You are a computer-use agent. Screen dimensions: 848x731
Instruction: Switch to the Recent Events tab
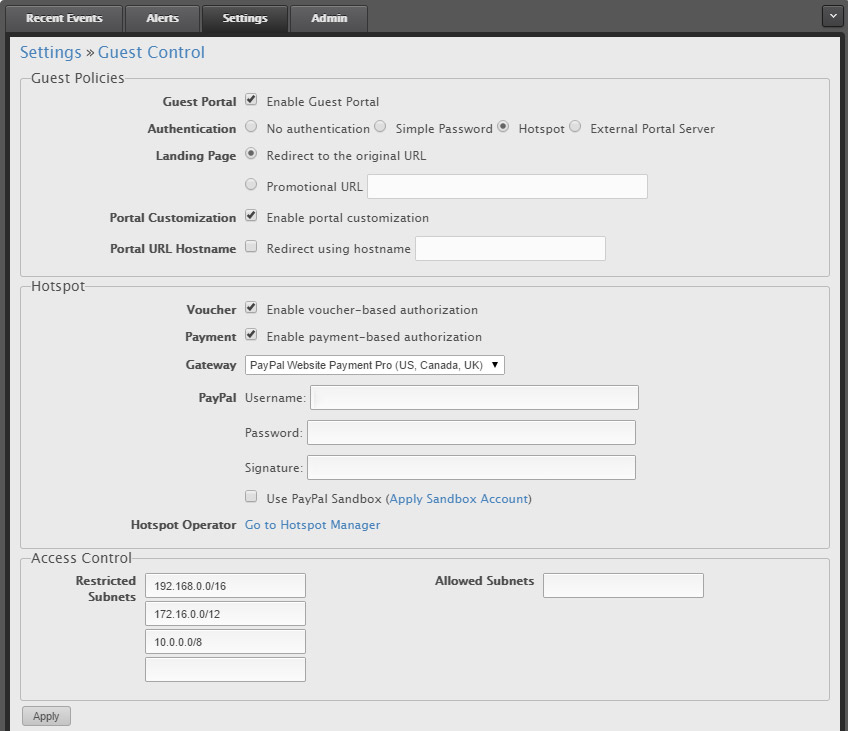click(x=64, y=18)
